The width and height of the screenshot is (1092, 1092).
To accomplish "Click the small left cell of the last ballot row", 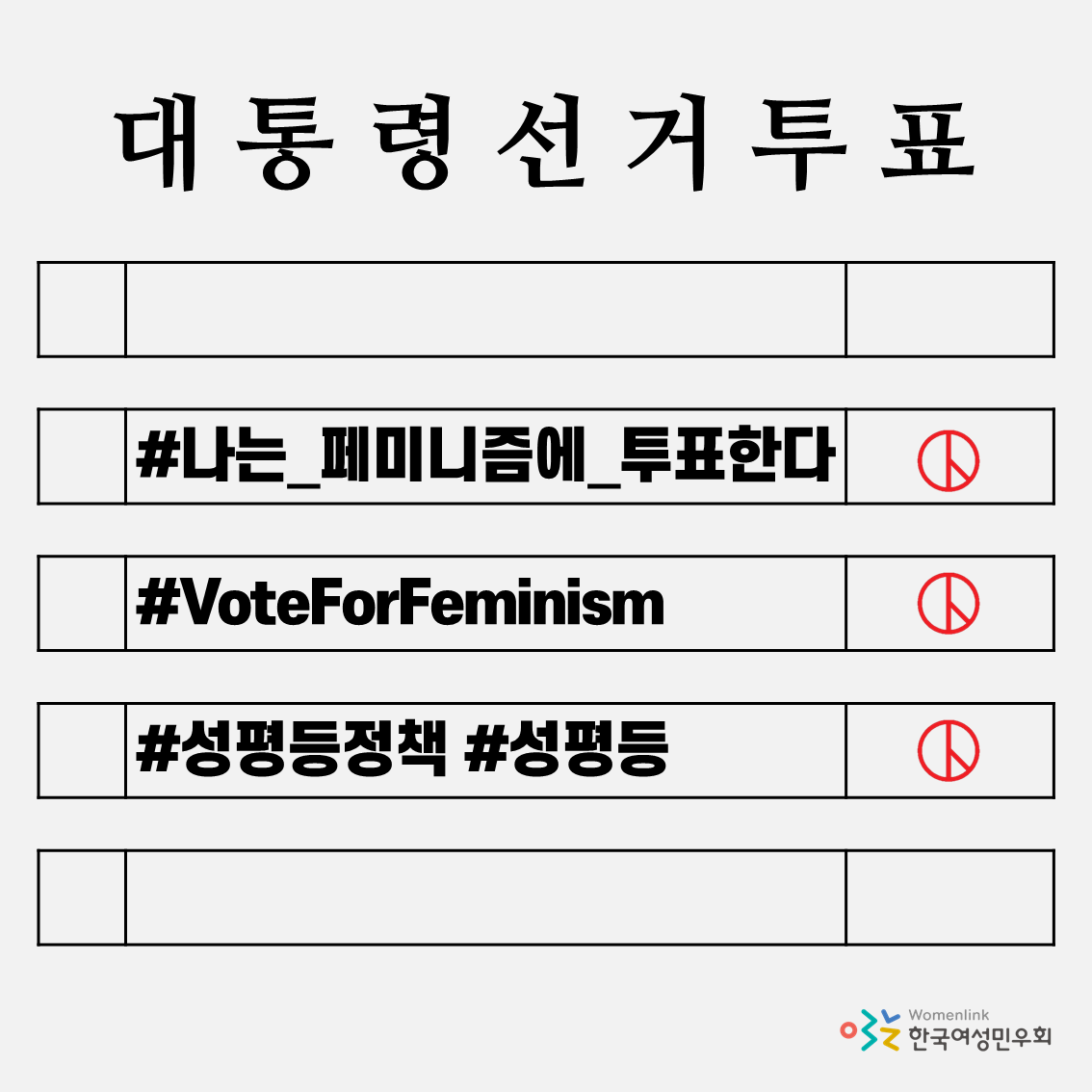I will point(82,897).
